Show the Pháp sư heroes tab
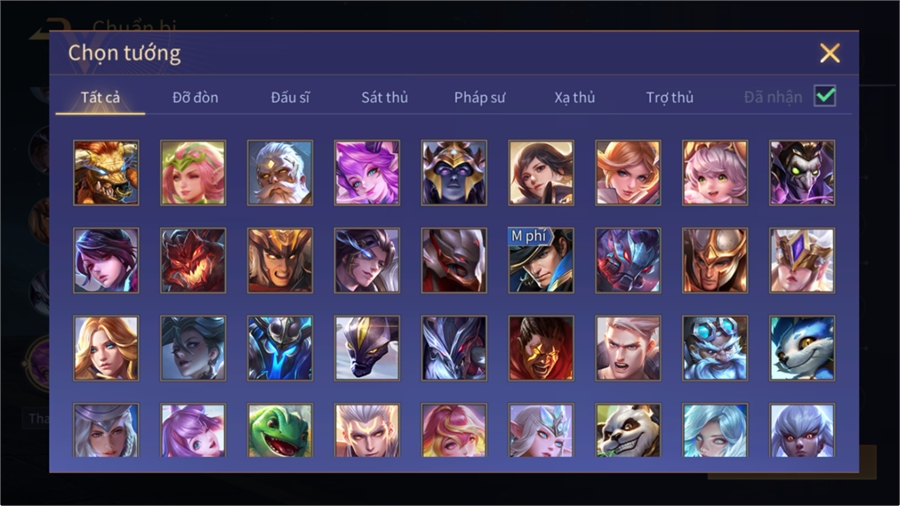 click(479, 98)
